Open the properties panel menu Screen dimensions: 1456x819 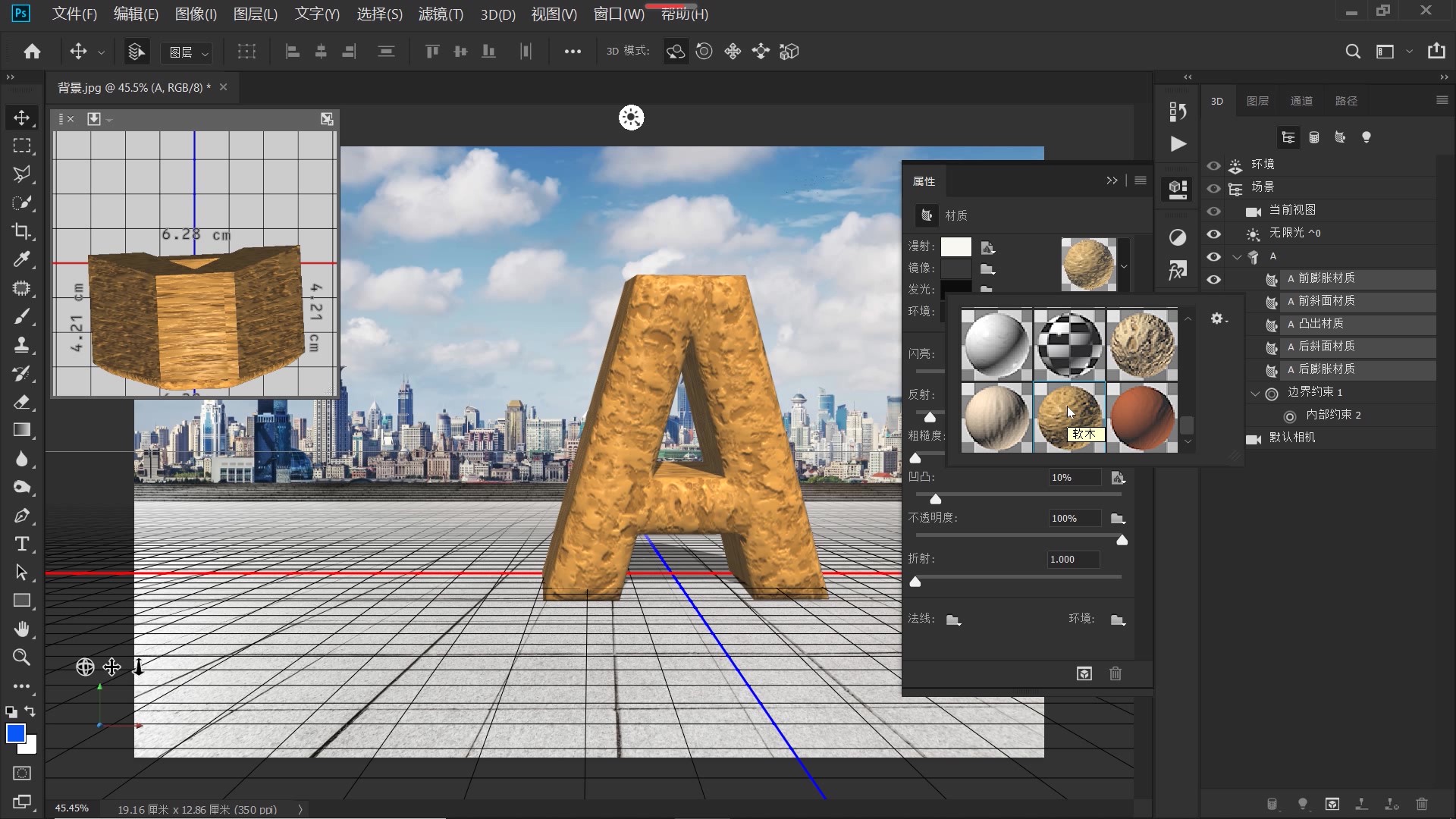[x=1140, y=180]
